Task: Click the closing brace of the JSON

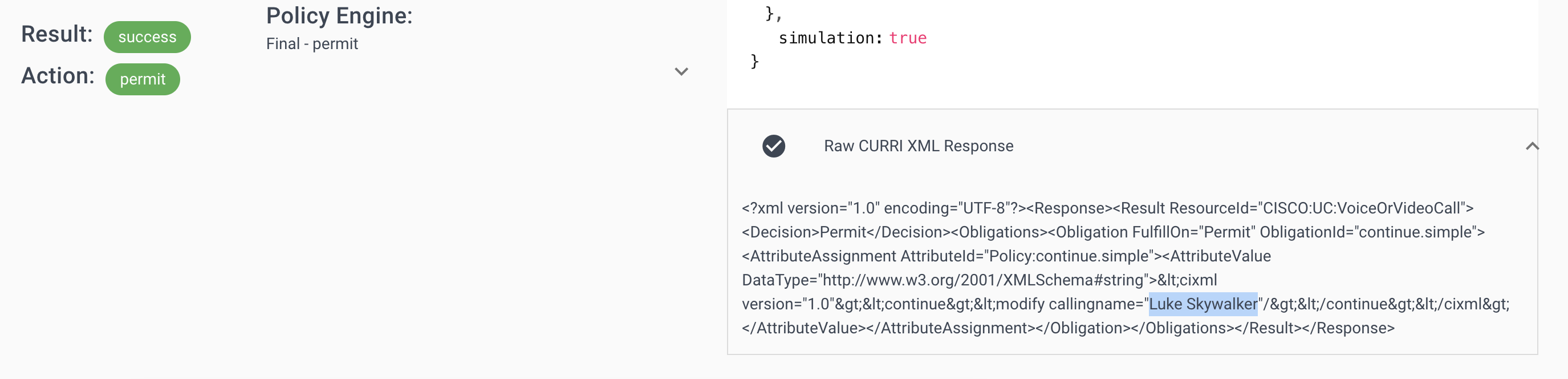Action: (754, 62)
